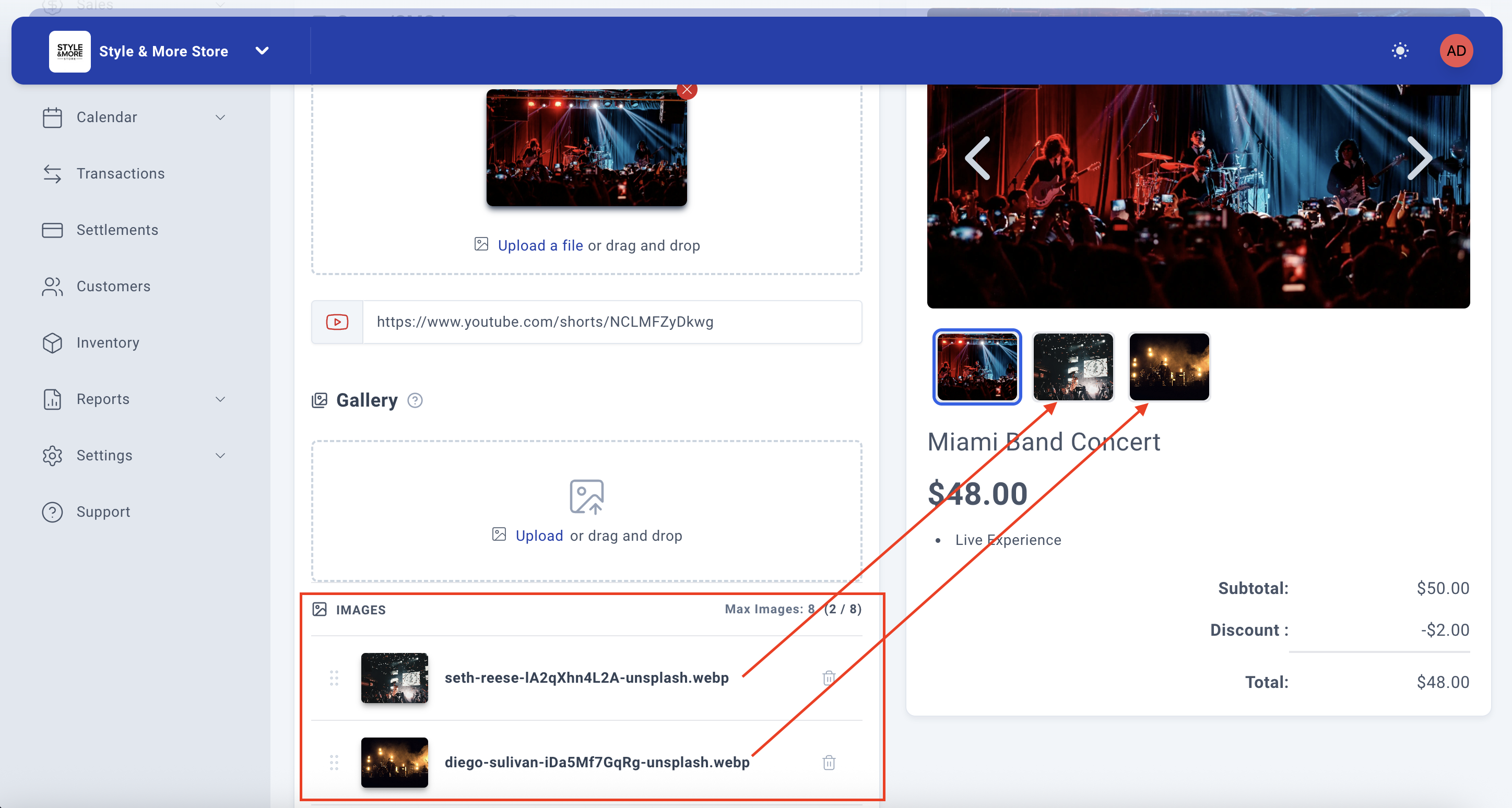
Task: Open the Transactions sidebar item
Action: pos(120,174)
